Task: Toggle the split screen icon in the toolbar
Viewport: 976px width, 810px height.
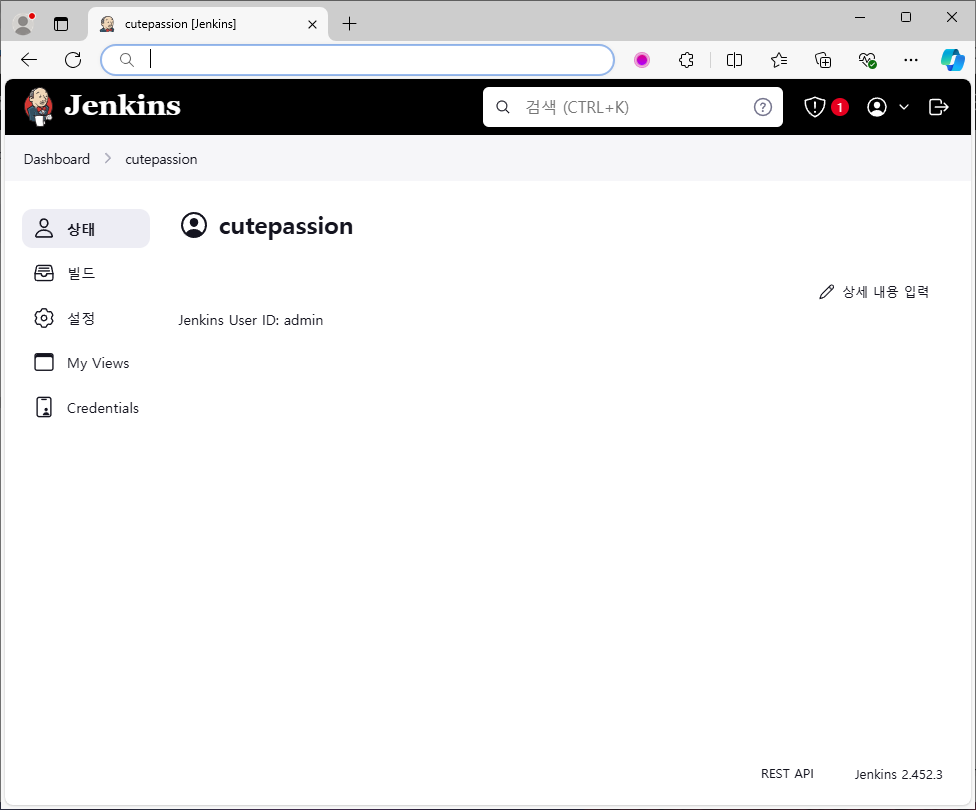Action: [x=734, y=60]
